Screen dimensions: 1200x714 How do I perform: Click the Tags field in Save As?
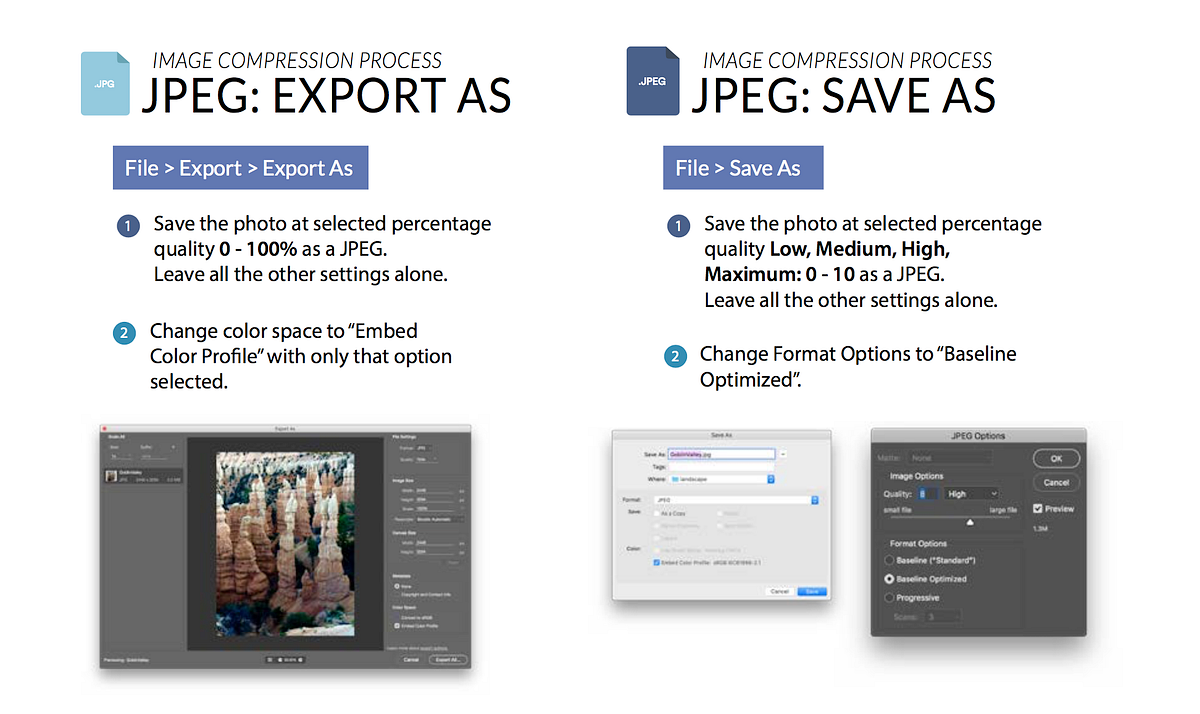(x=721, y=467)
